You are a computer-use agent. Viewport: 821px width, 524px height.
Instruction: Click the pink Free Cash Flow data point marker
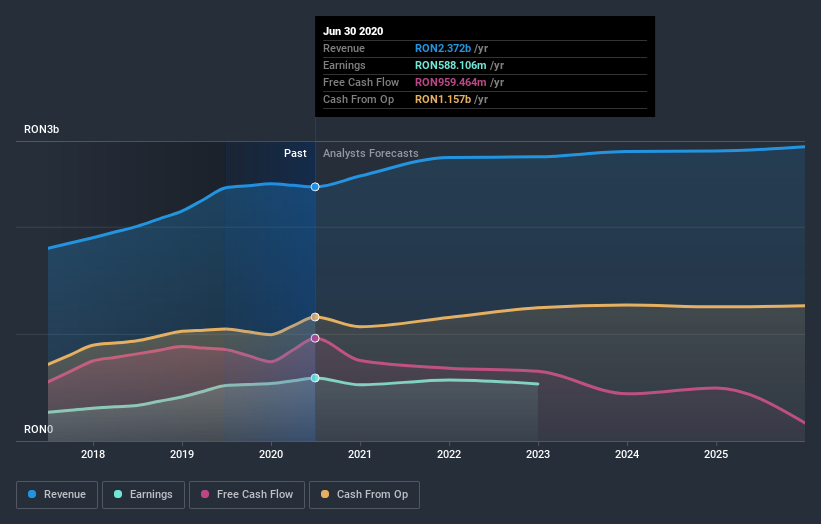pyautogui.click(x=315, y=338)
